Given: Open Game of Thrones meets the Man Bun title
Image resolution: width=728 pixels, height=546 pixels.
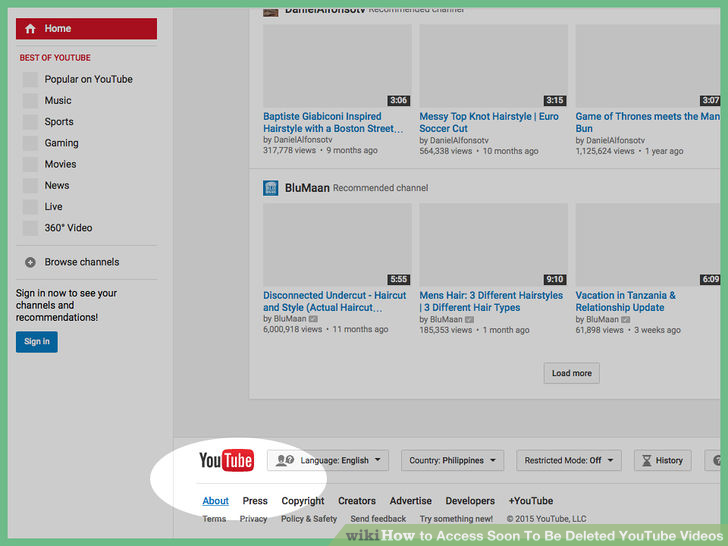Looking at the screenshot, I should click(647, 123).
